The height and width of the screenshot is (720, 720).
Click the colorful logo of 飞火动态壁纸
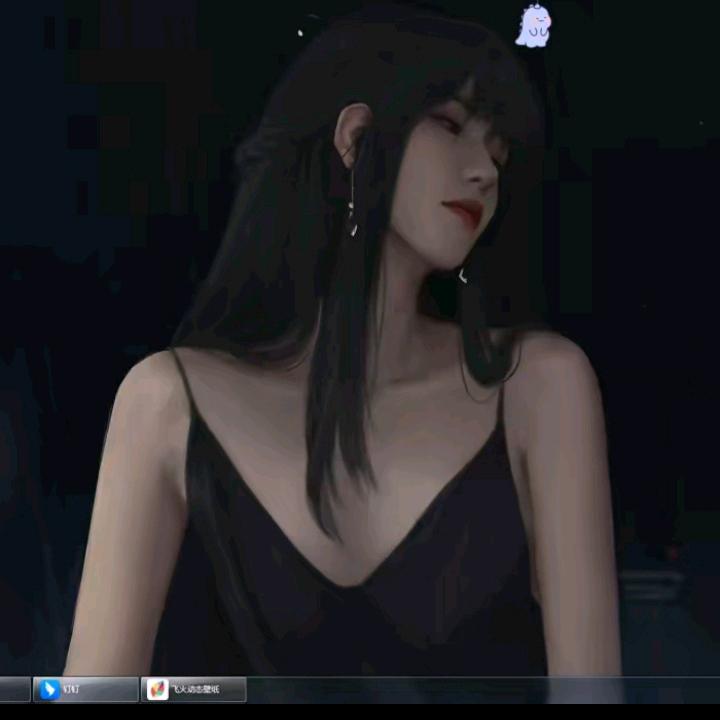pyautogui.click(x=158, y=689)
